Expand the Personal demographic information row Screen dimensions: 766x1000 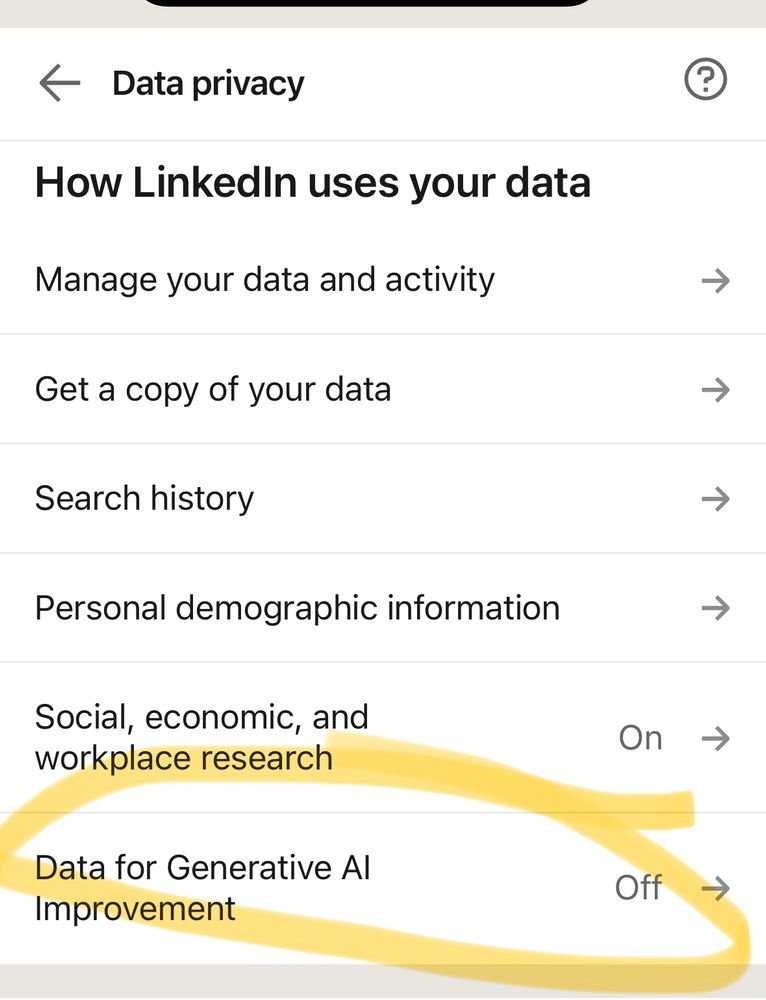(296, 607)
